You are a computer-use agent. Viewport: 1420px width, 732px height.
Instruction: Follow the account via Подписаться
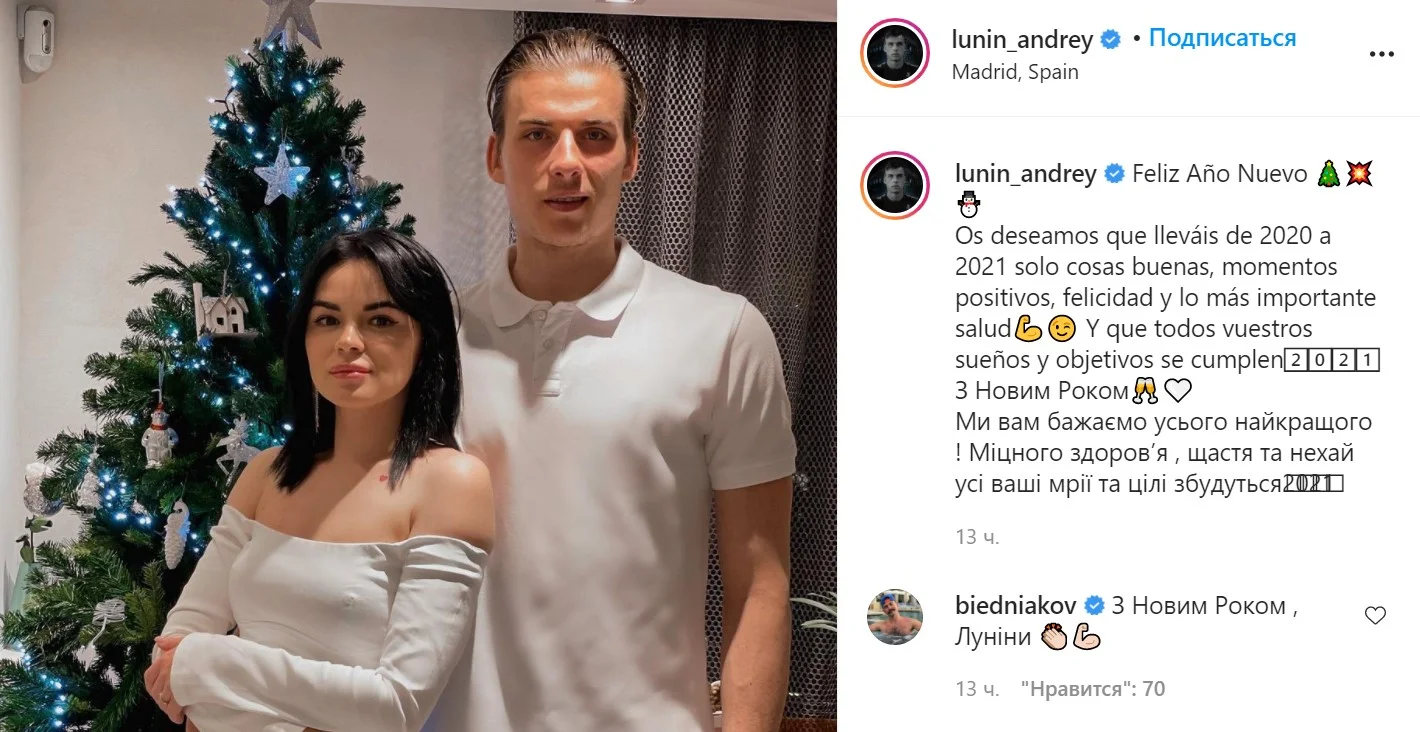coord(1222,39)
